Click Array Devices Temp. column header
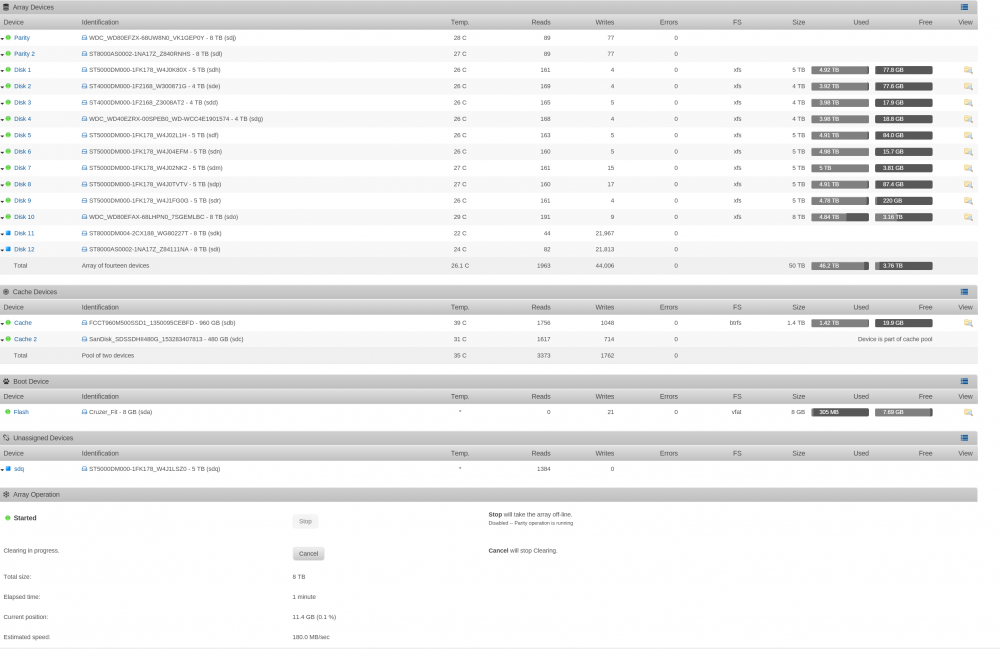This screenshot has height=649, width=1000. pos(460,22)
